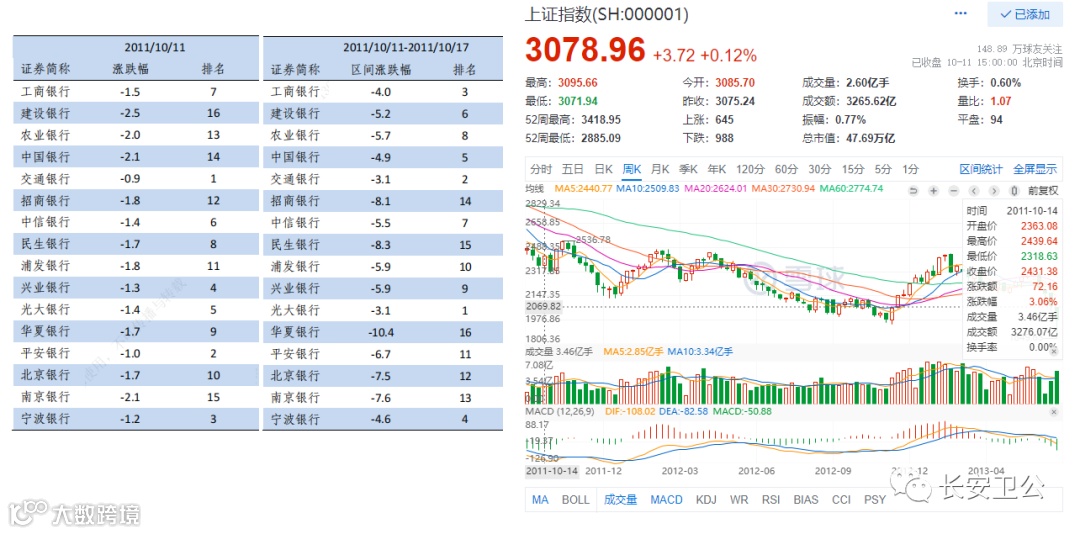Viewport: 1080px width, 534px height.
Task: Click 工商银行 in the 2011/10/11 table
Action: tap(45, 92)
